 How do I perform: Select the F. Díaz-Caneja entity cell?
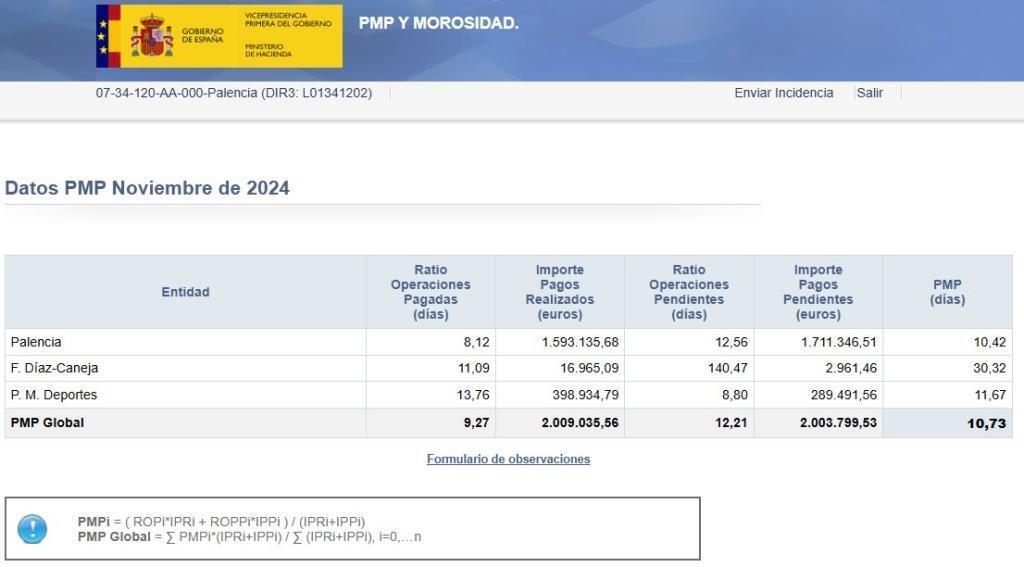pyautogui.click(x=54, y=368)
